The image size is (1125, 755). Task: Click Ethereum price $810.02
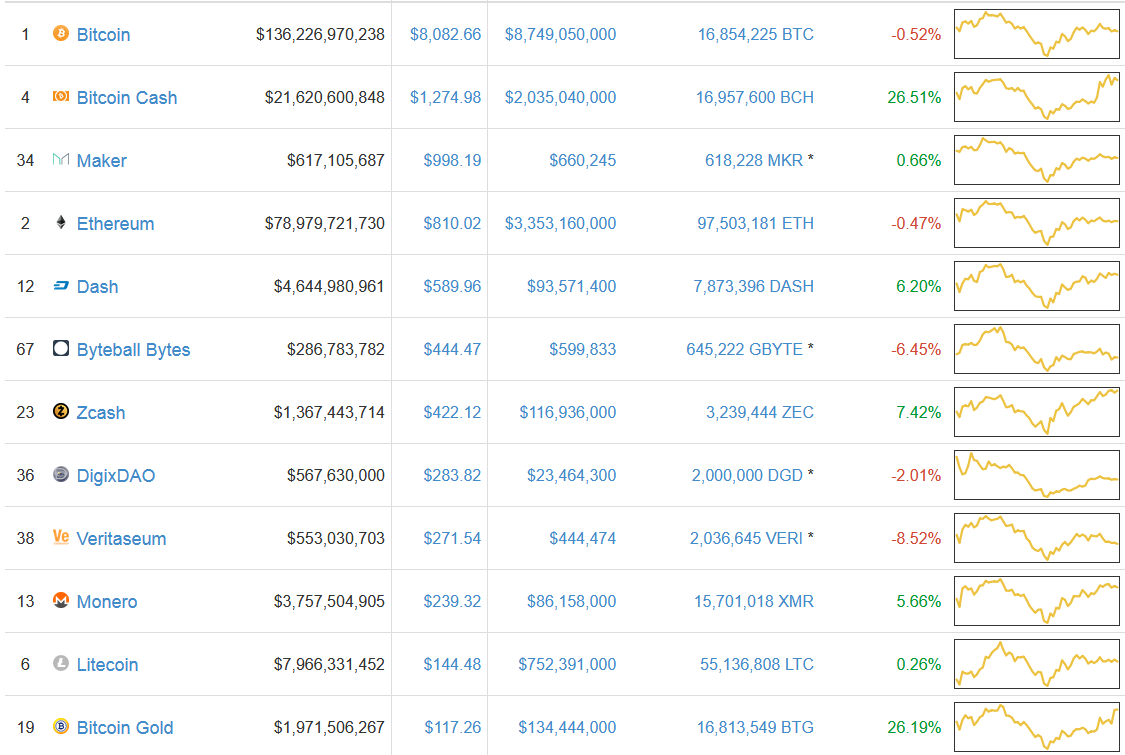point(452,223)
